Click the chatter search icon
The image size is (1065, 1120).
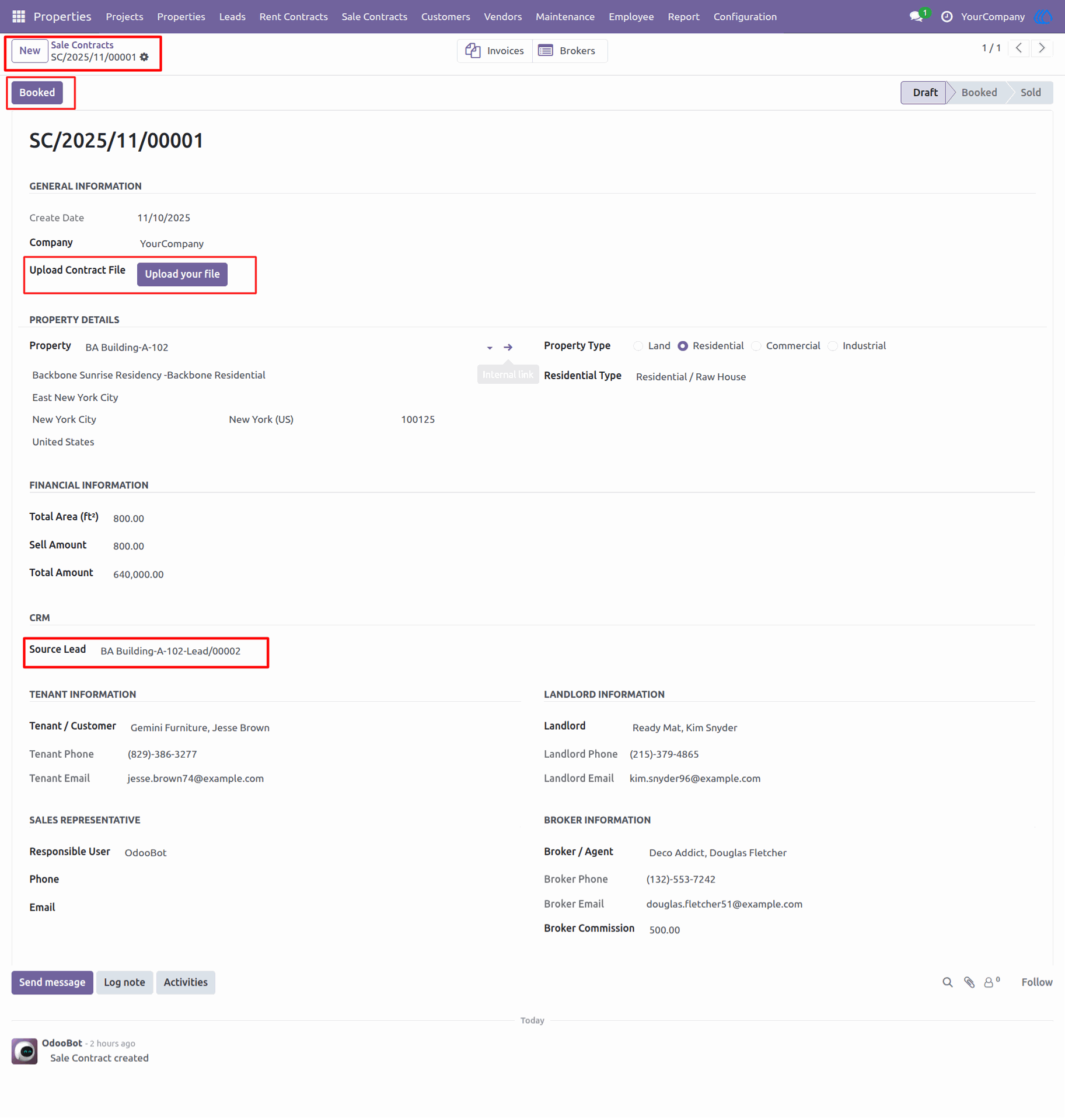947,982
